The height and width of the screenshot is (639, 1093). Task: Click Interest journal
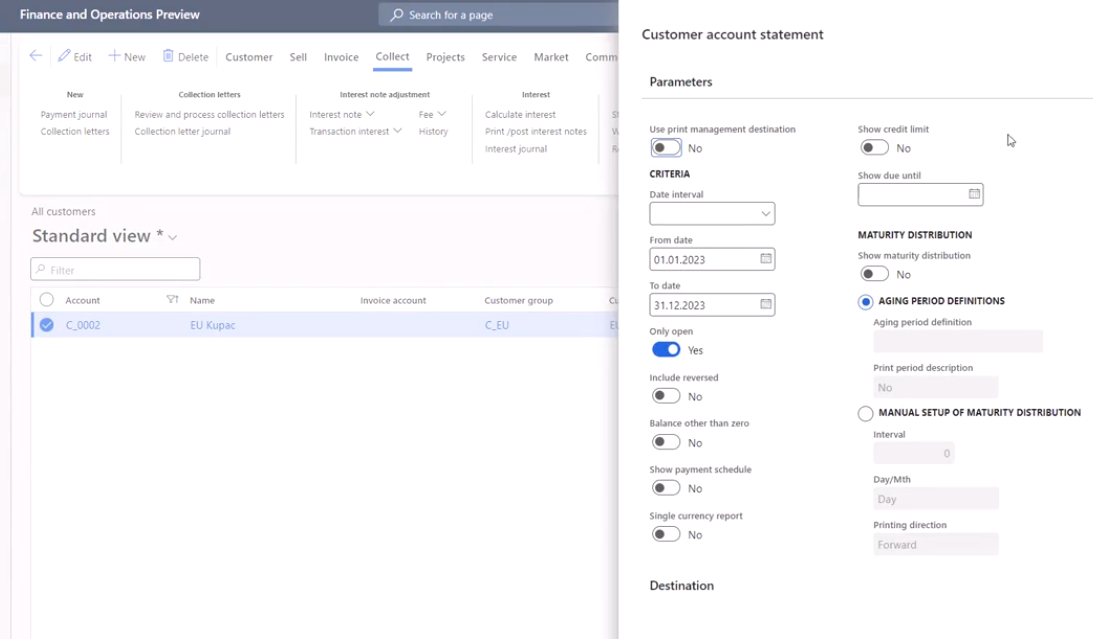pos(516,148)
